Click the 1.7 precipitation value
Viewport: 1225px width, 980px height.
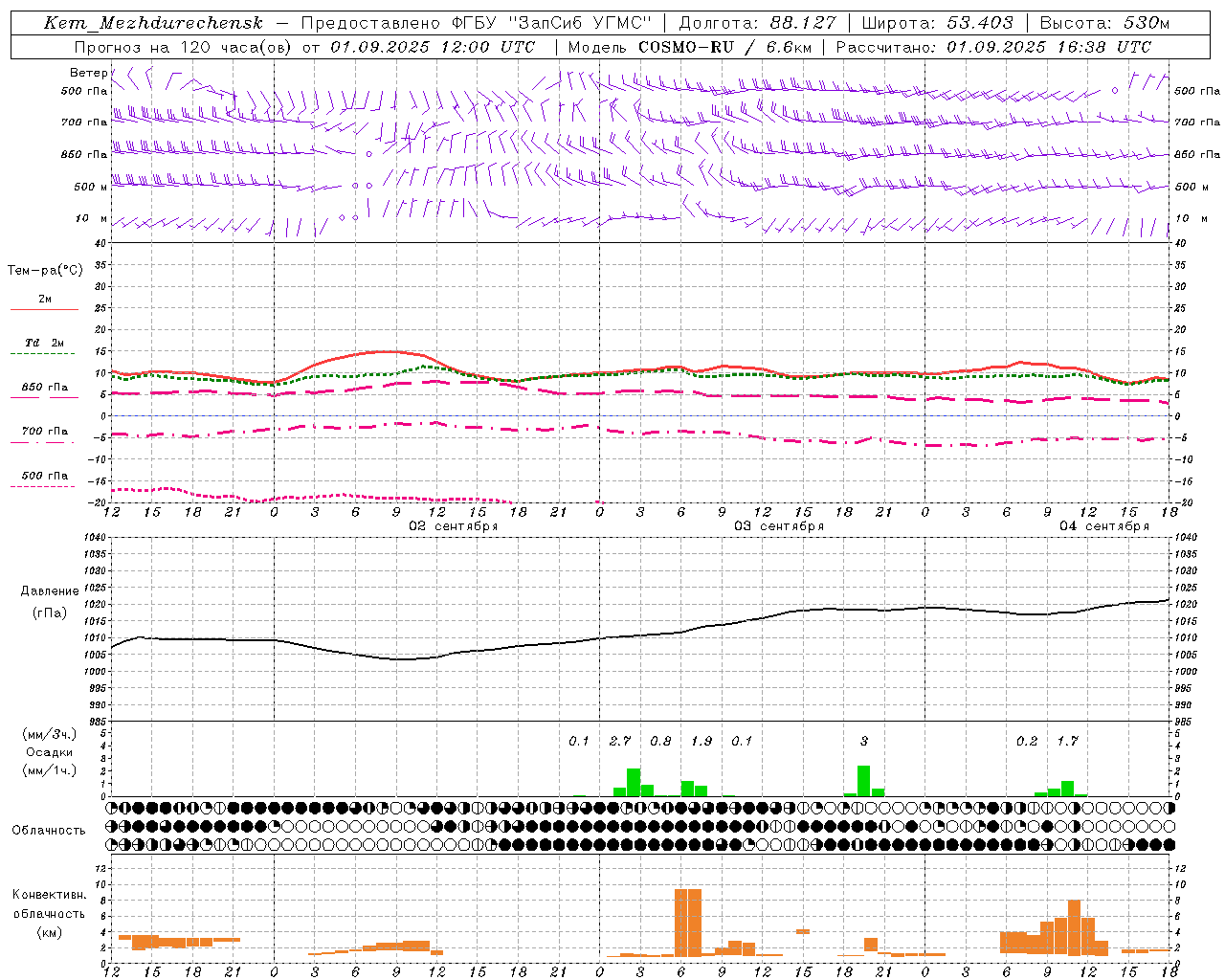tap(1068, 742)
